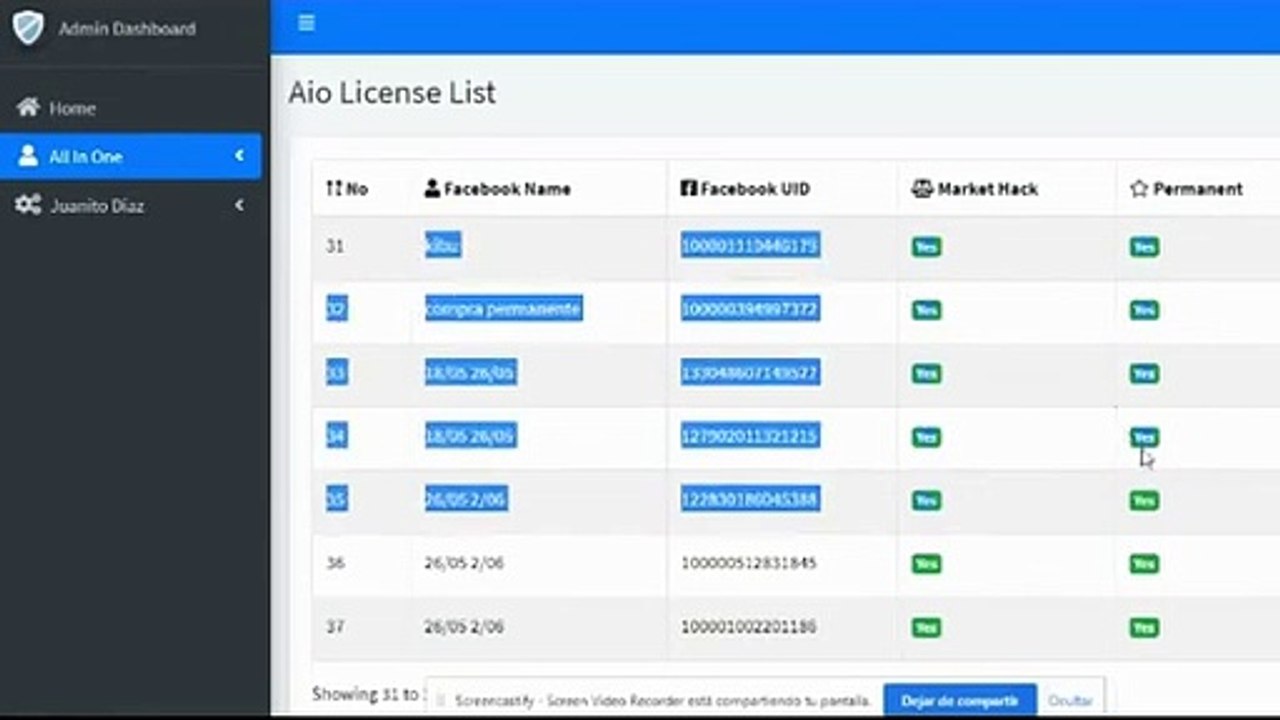Click the Admin Dashboard title link
Viewport: 1280px width, 720px height.
[x=127, y=28]
